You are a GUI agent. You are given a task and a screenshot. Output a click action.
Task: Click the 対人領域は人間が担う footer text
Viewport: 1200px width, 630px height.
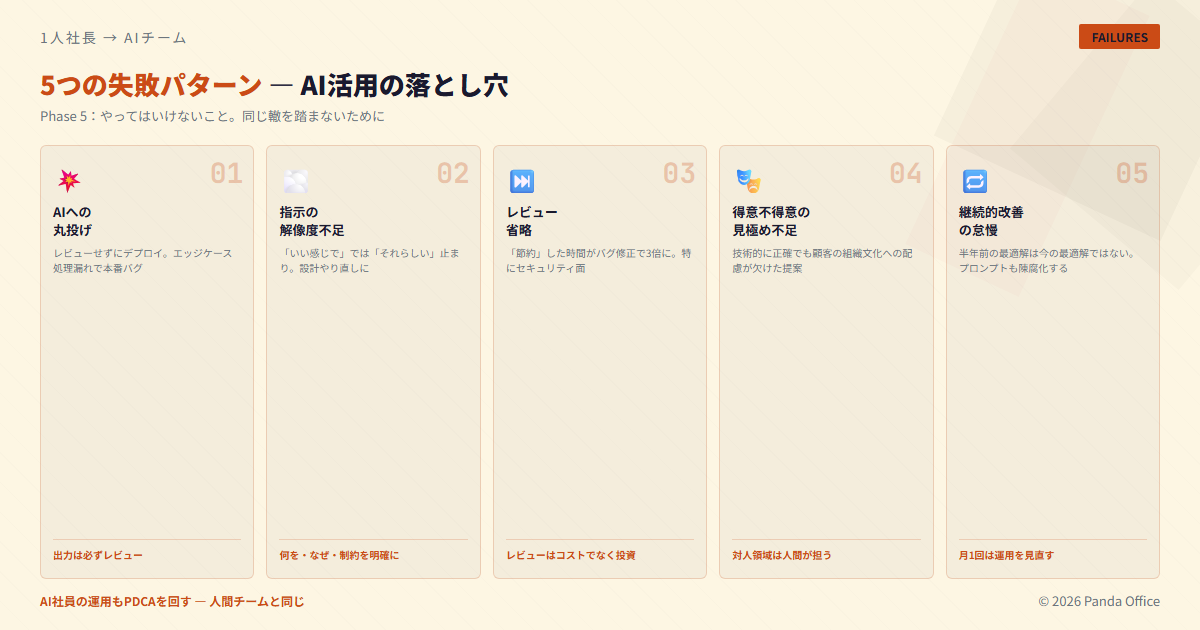pos(782,555)
